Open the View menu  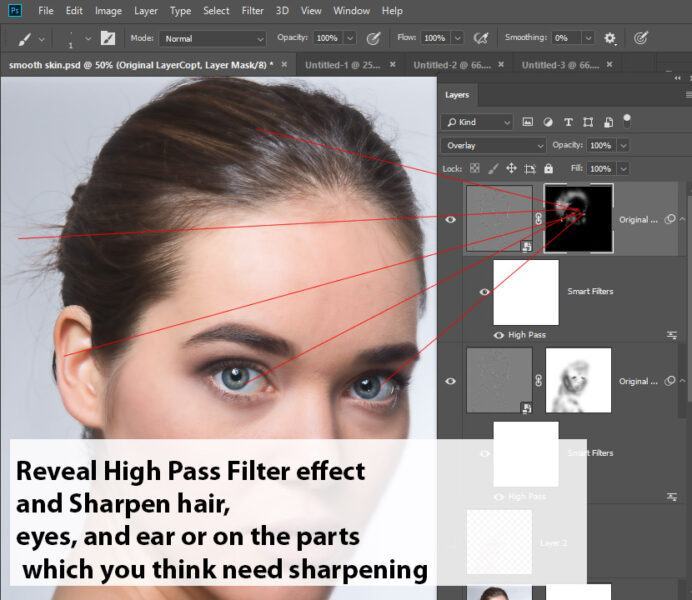311,11
